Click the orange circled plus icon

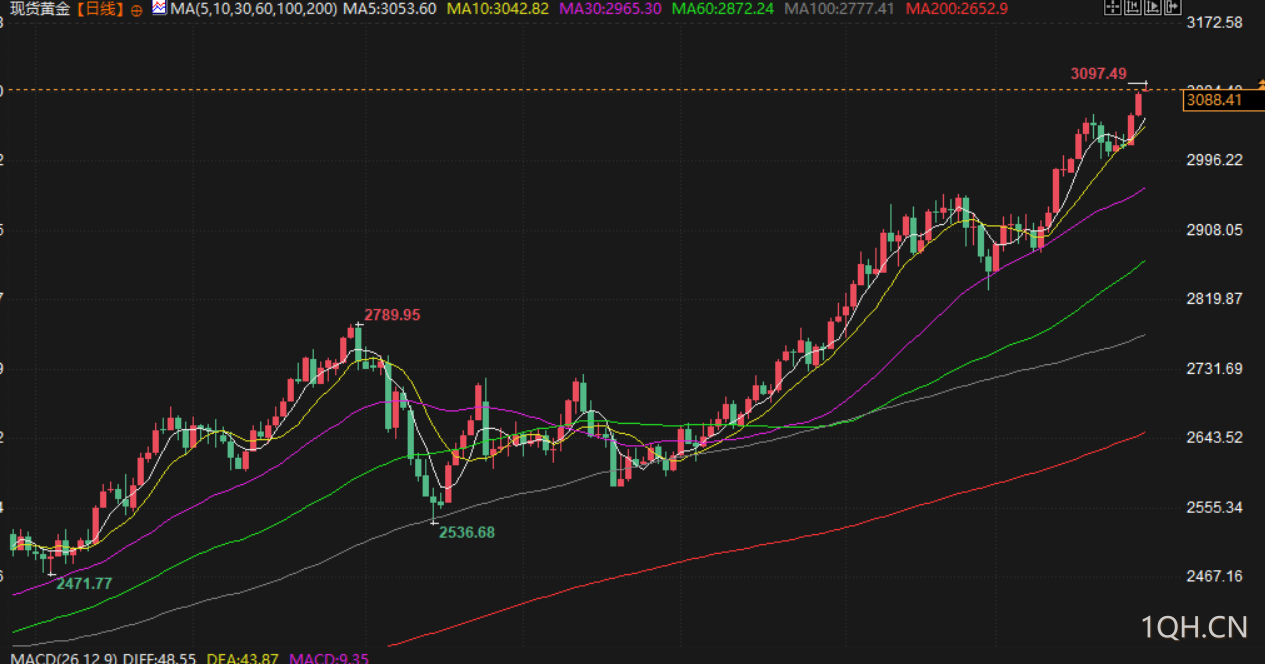[x=137, y=9]
